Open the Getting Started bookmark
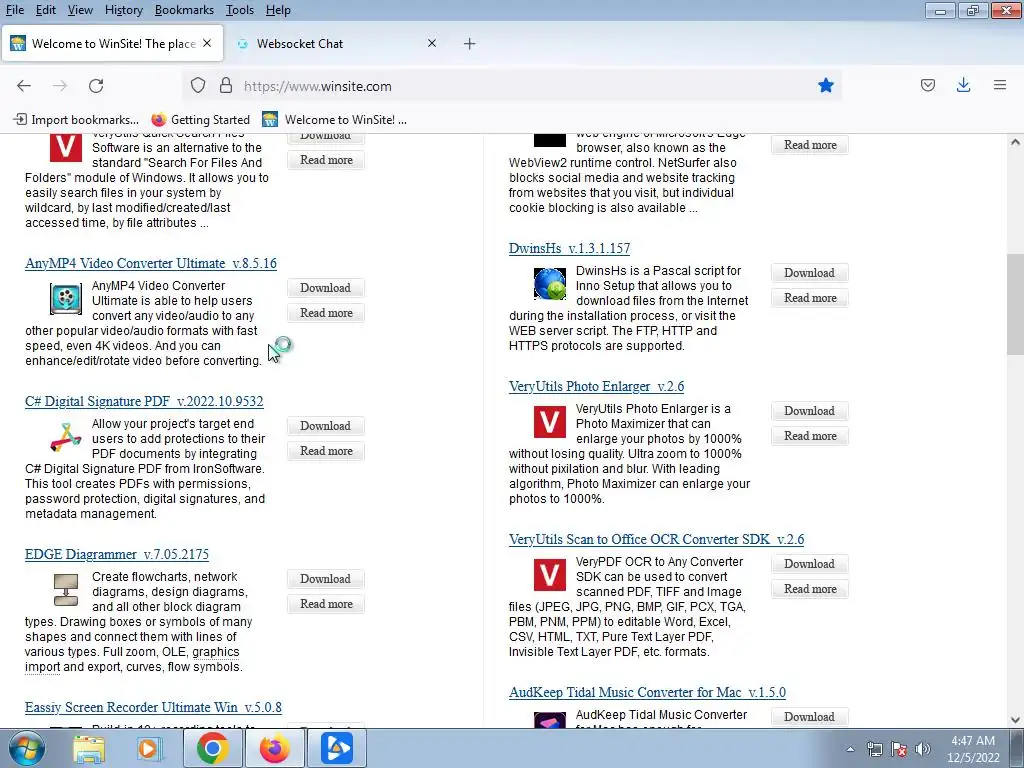Image resolution: width=1024 pixels, height=768 pixels. (200, 120)
